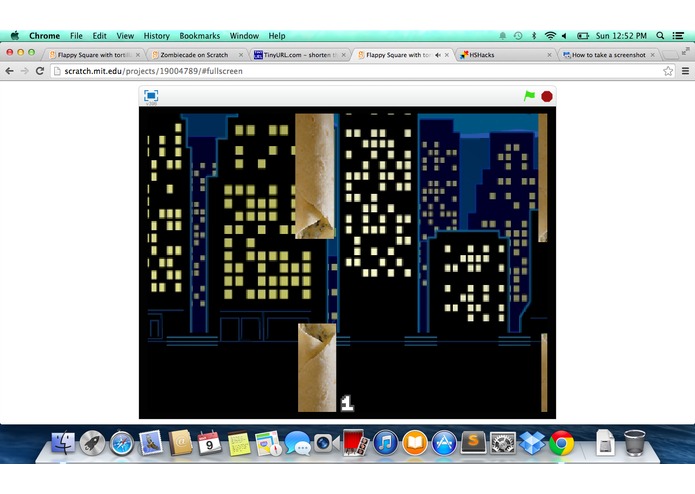Open the Bookmarks menu

[199, 35]
